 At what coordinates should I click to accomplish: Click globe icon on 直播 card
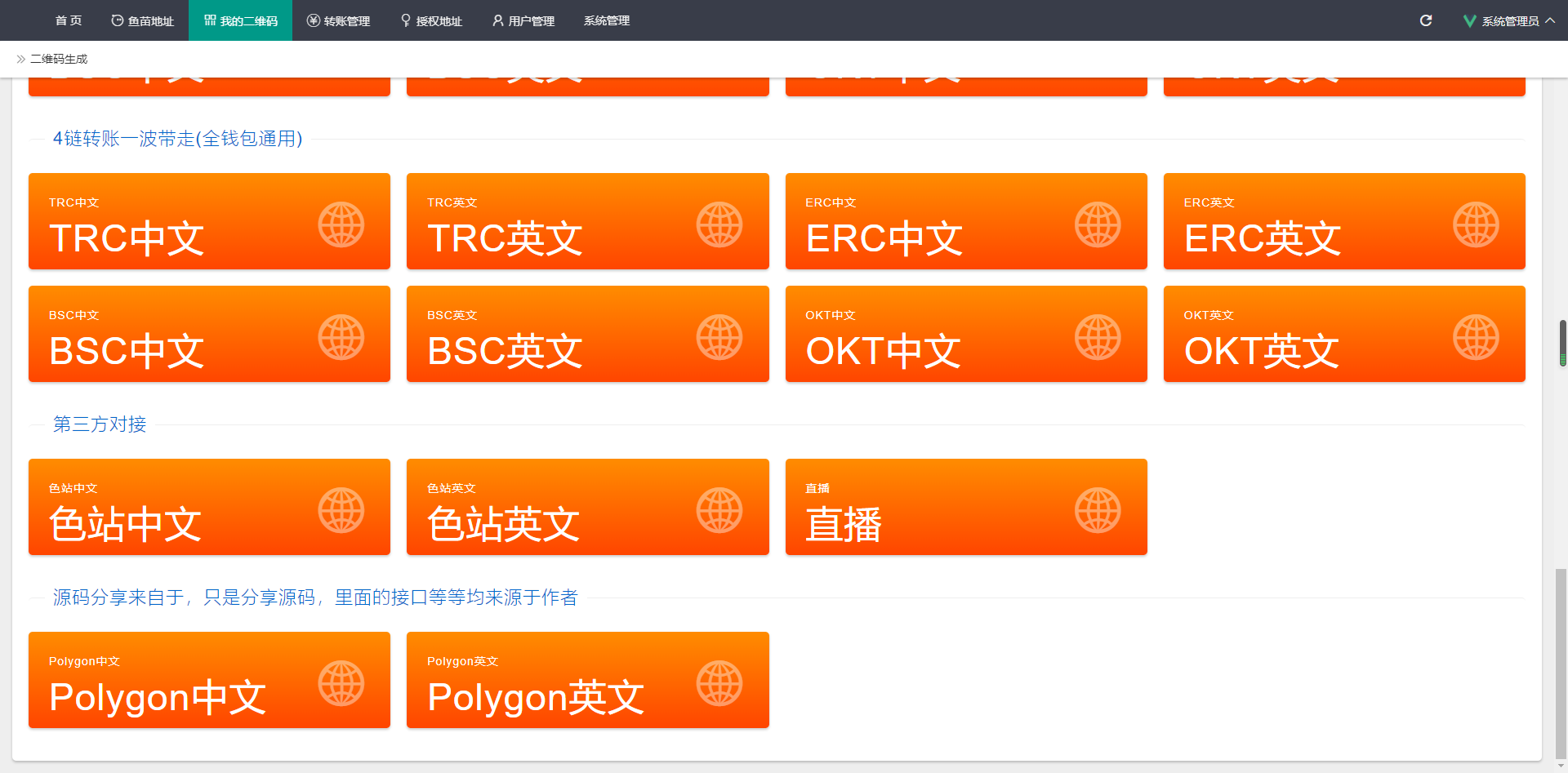coord(1098,510)
